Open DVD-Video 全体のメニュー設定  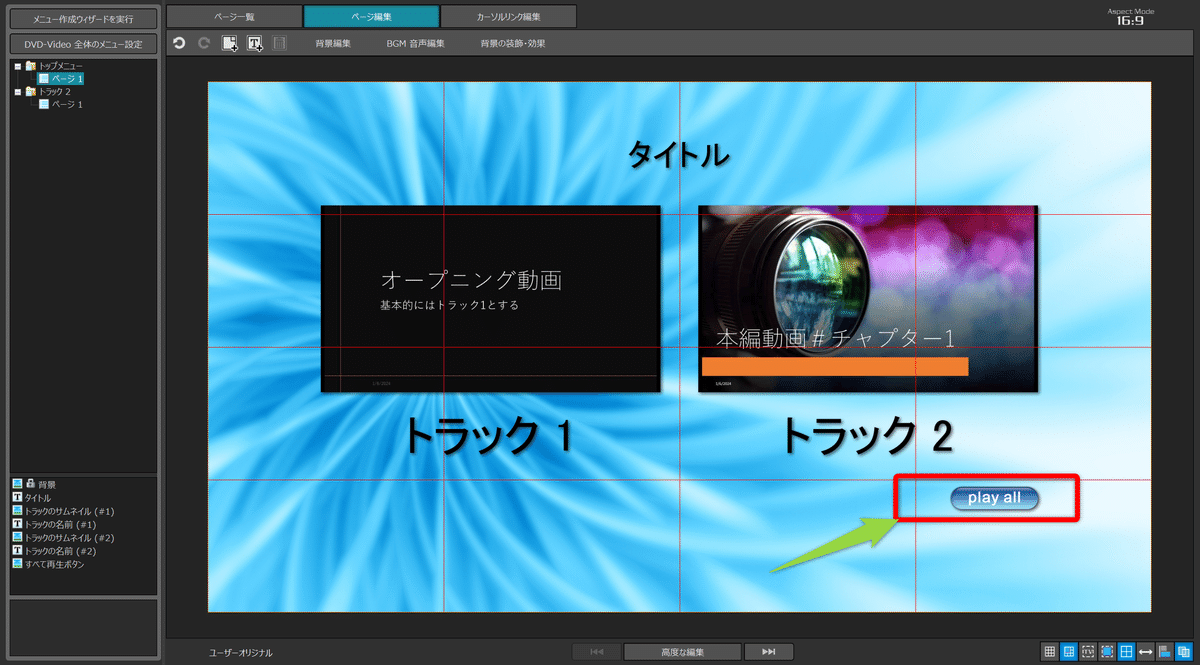point(83,44)
